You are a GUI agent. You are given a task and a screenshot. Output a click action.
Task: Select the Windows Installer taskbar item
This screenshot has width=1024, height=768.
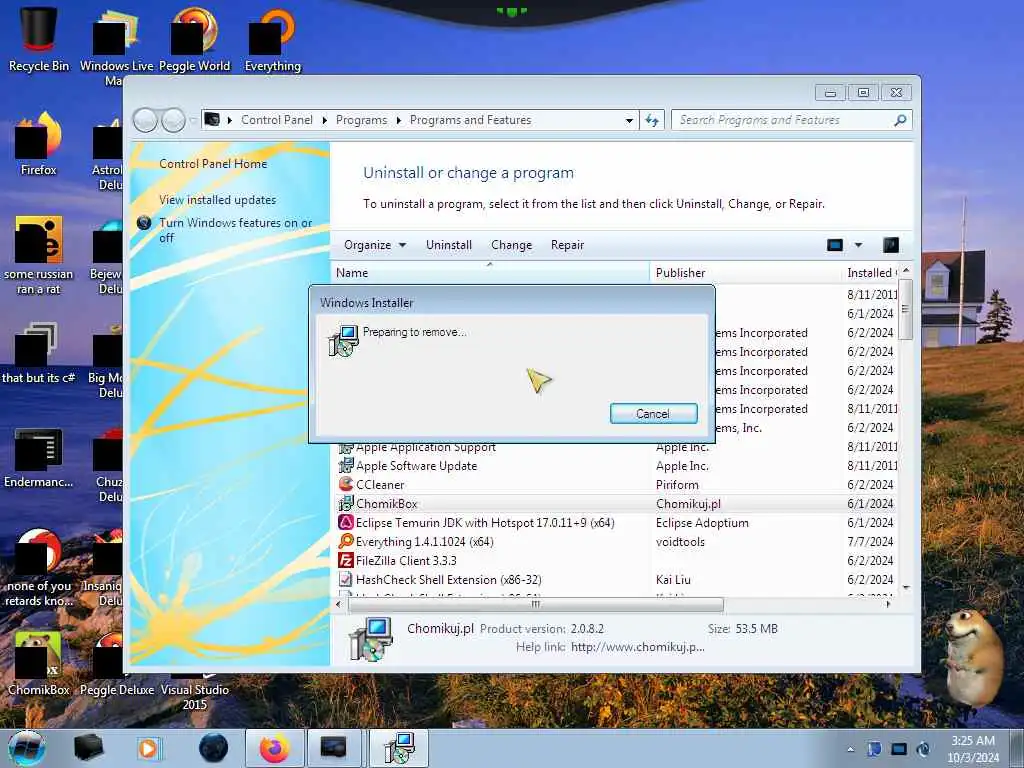(399, 748)
